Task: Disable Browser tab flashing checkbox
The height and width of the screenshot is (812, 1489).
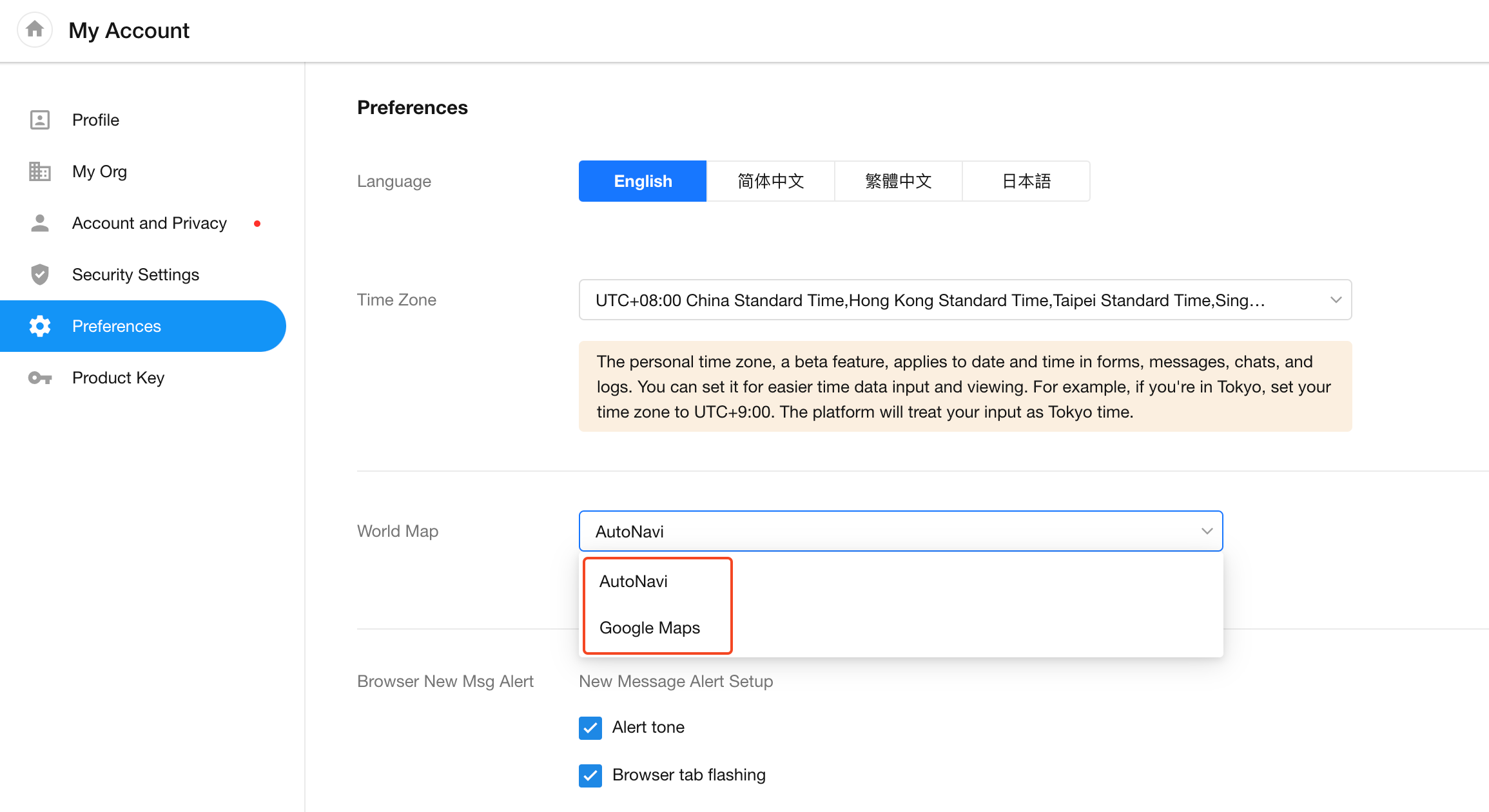Action: coord(590,775)
